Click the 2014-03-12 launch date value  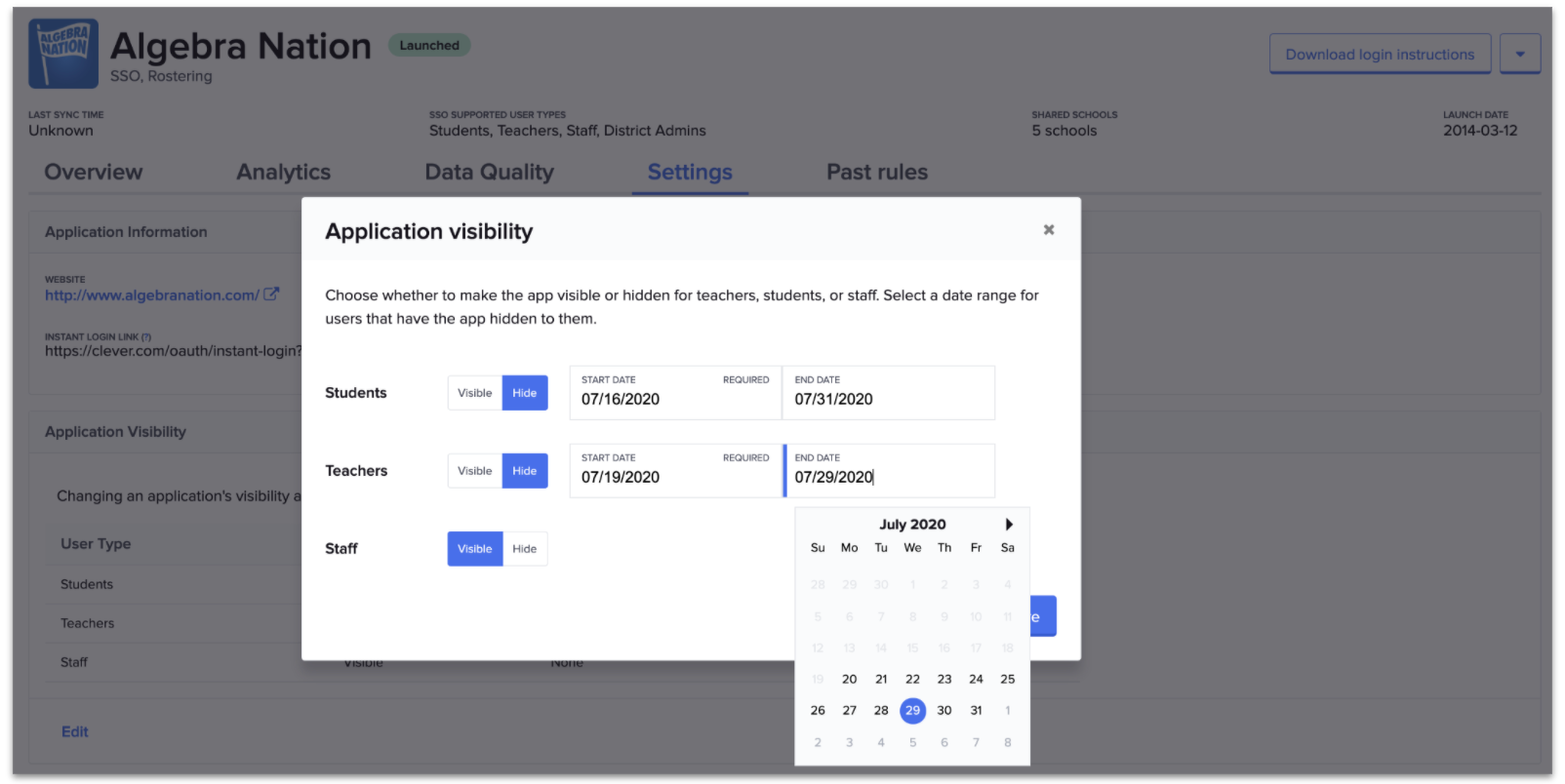coord(1480,131)
